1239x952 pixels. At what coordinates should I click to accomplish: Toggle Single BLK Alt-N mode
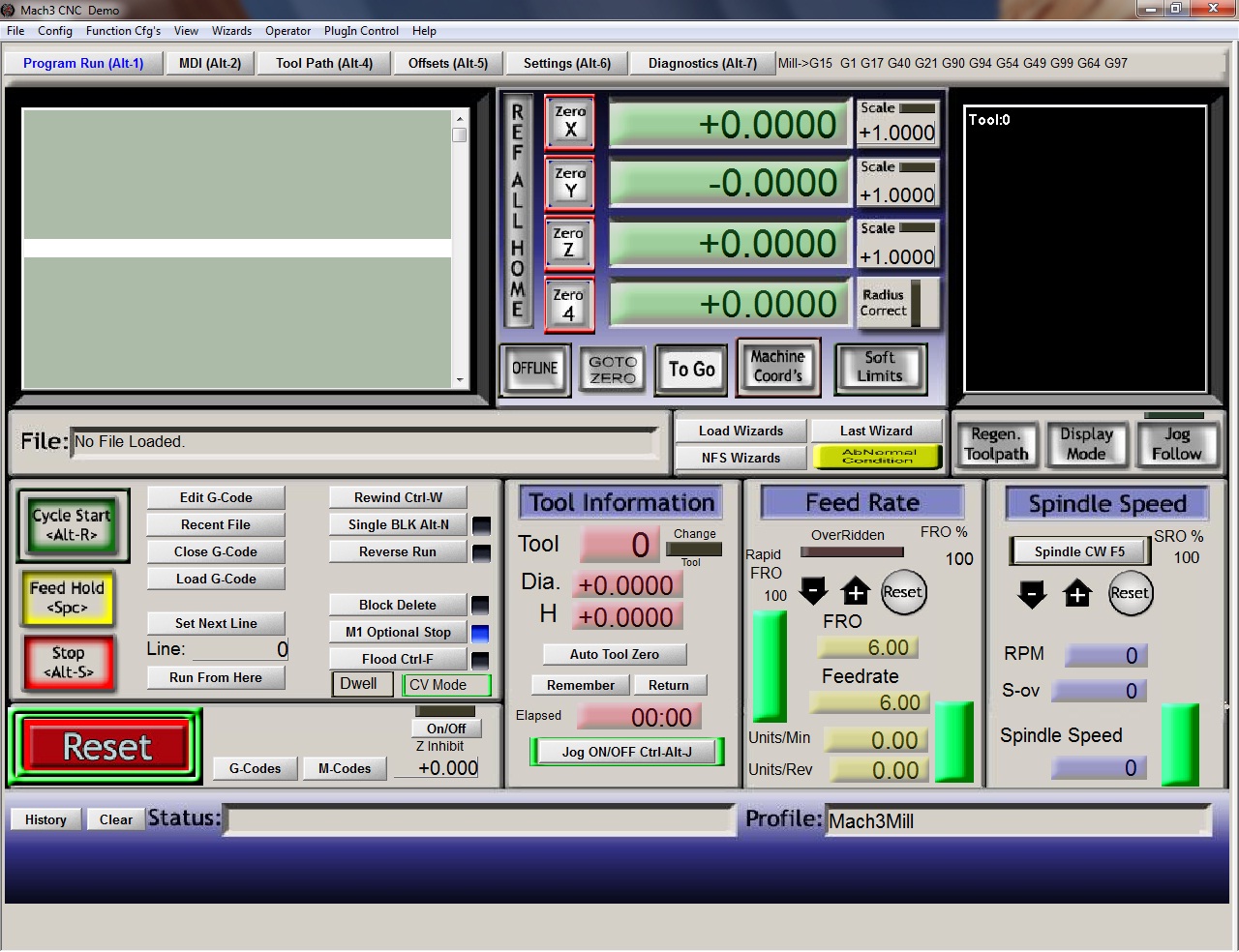(x=398, y=524)
